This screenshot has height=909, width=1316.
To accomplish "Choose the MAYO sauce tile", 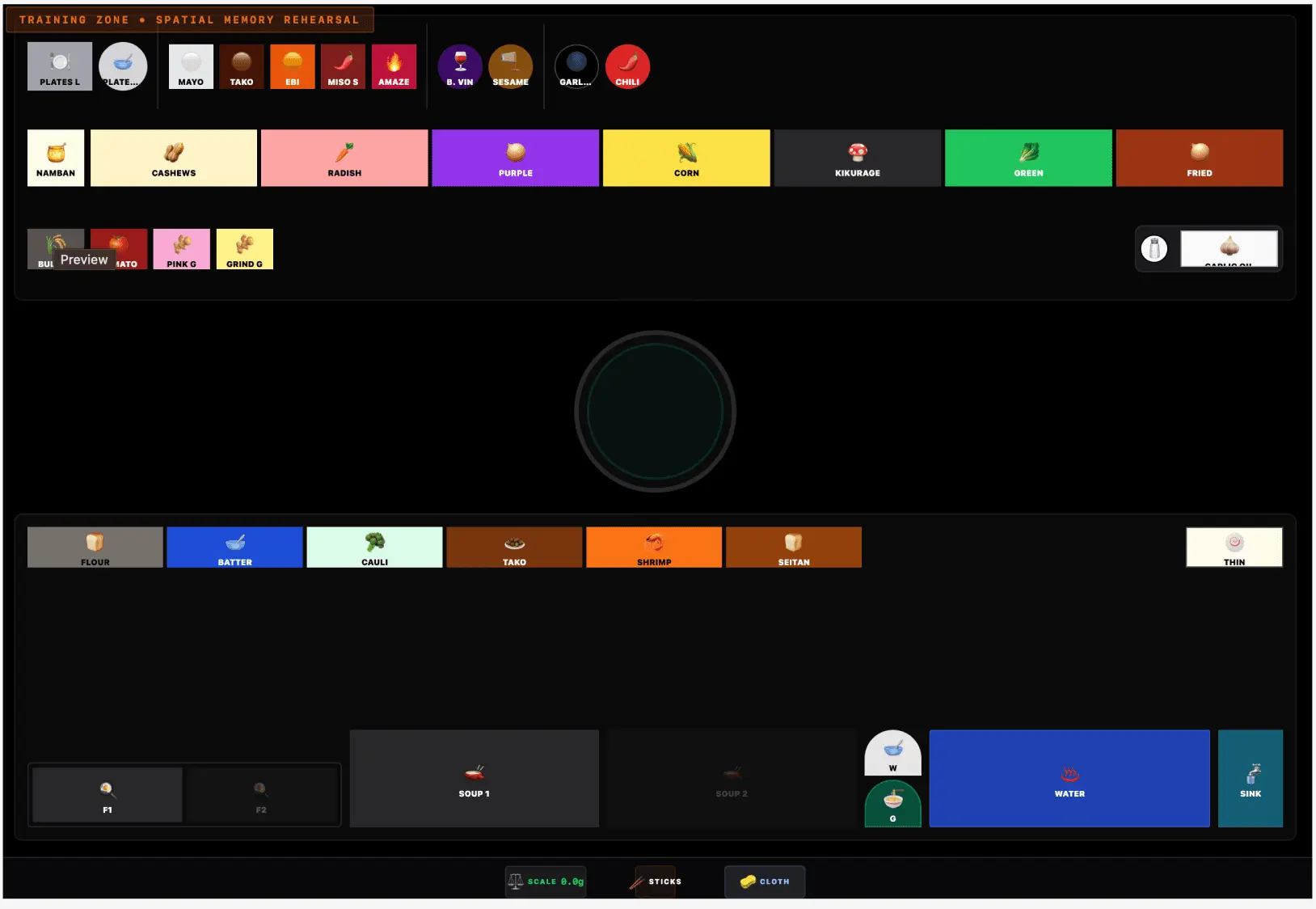I will (191, 66).
